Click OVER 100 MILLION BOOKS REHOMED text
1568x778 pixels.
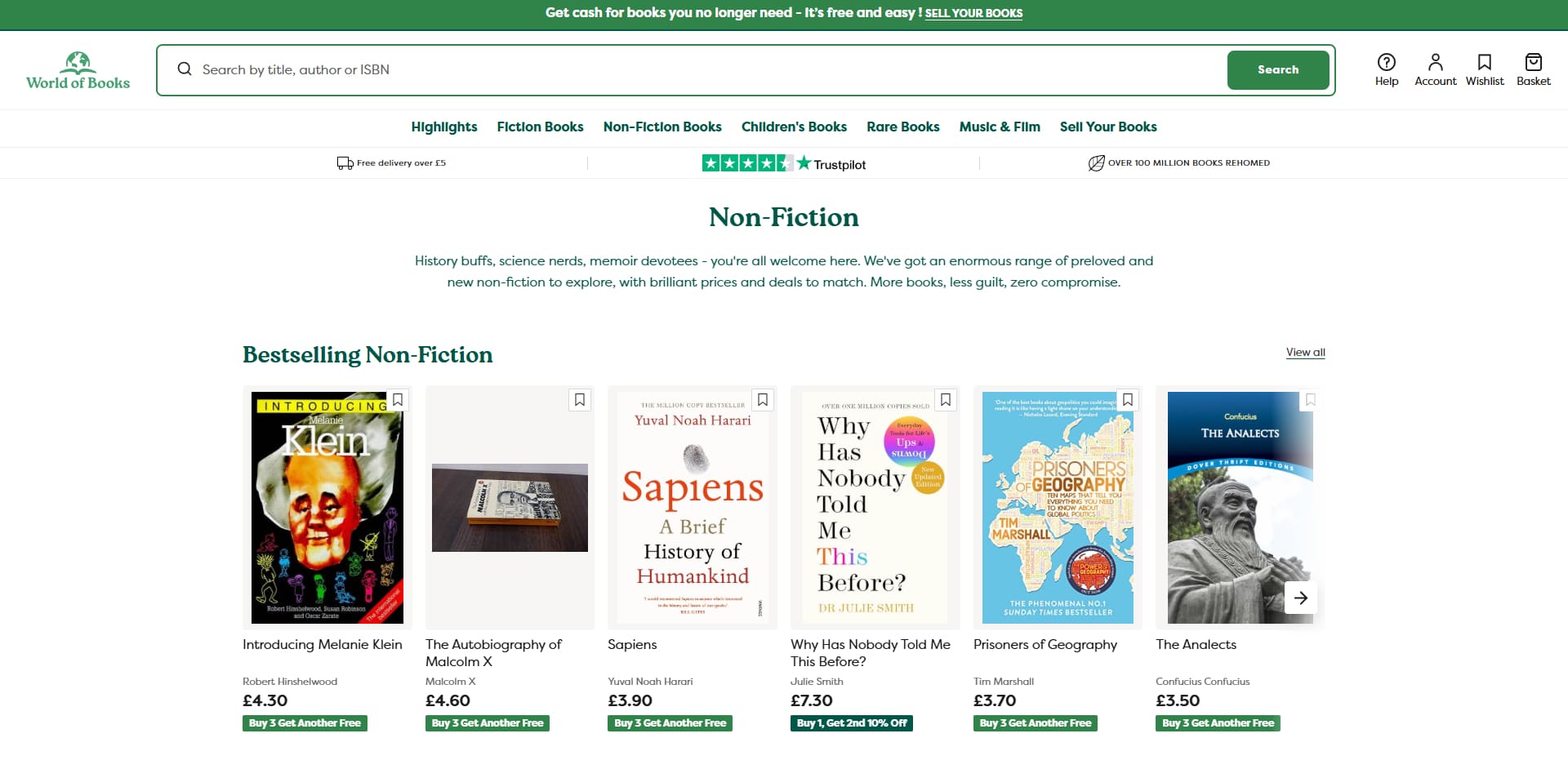click(1189, 163)
